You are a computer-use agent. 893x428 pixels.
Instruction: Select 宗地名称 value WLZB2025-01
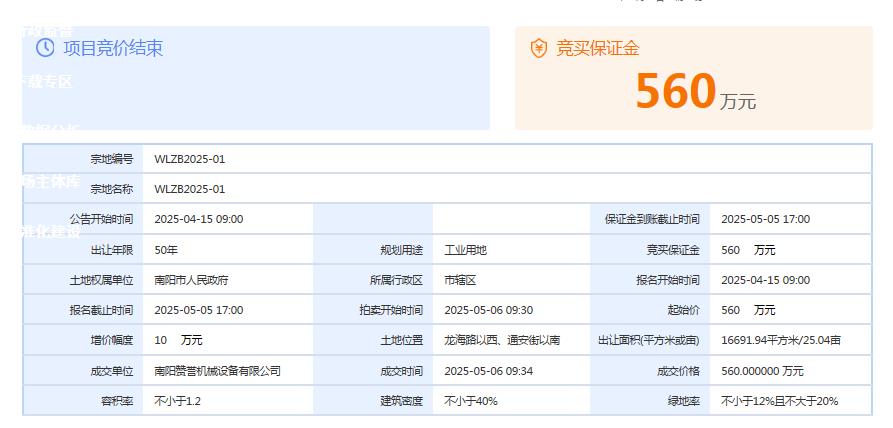[x=190, y=189]
